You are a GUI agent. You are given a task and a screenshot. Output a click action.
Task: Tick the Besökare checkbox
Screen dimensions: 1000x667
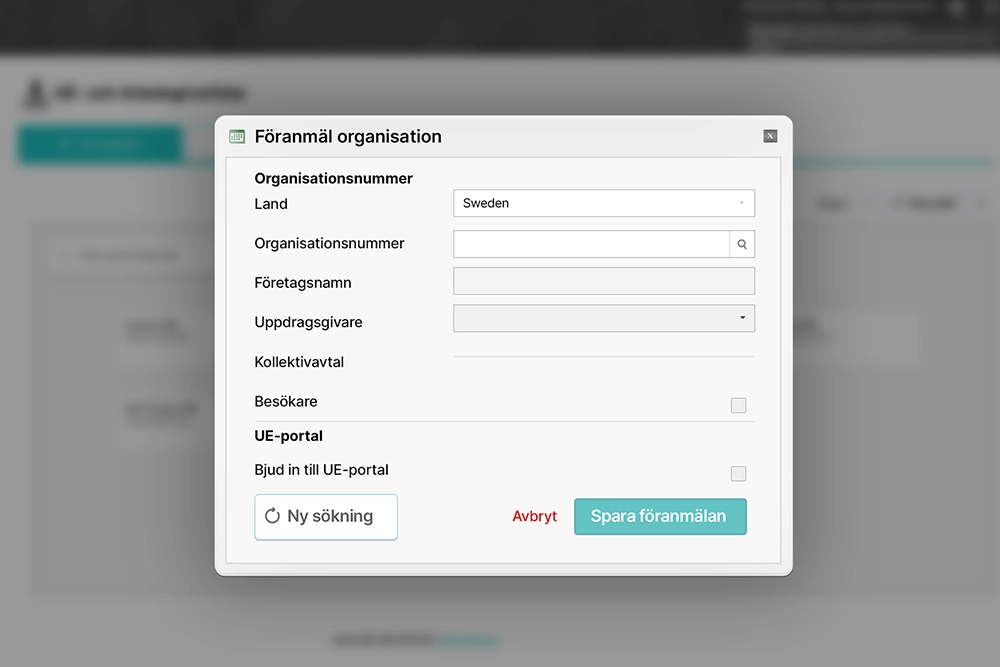pyautogui.click(x=738, y=405)
